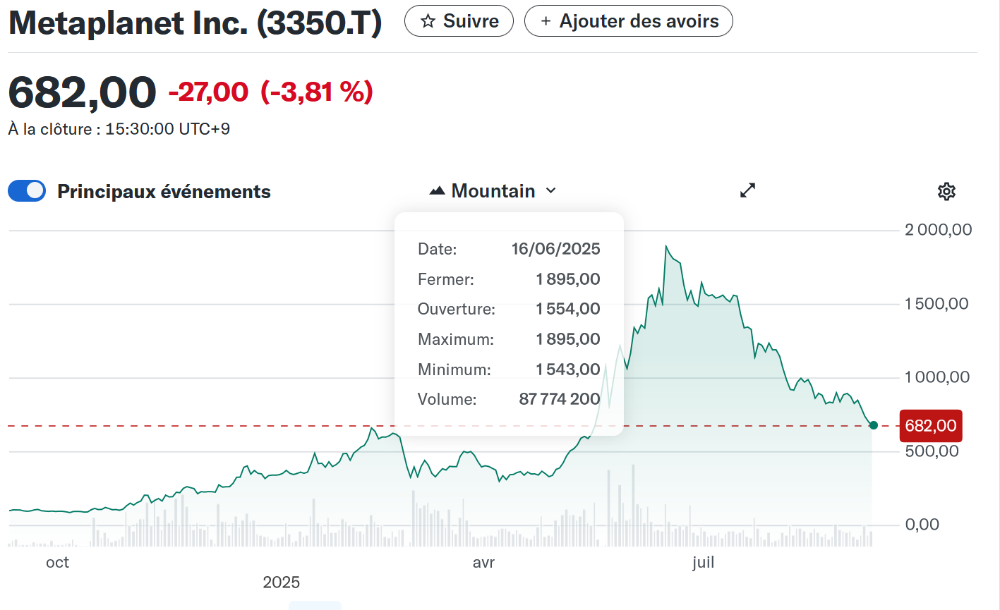This screenshot has height=610, width=1000.
Task: Open the Mountain dropdown chevron
Action: [x=551, y=191]
